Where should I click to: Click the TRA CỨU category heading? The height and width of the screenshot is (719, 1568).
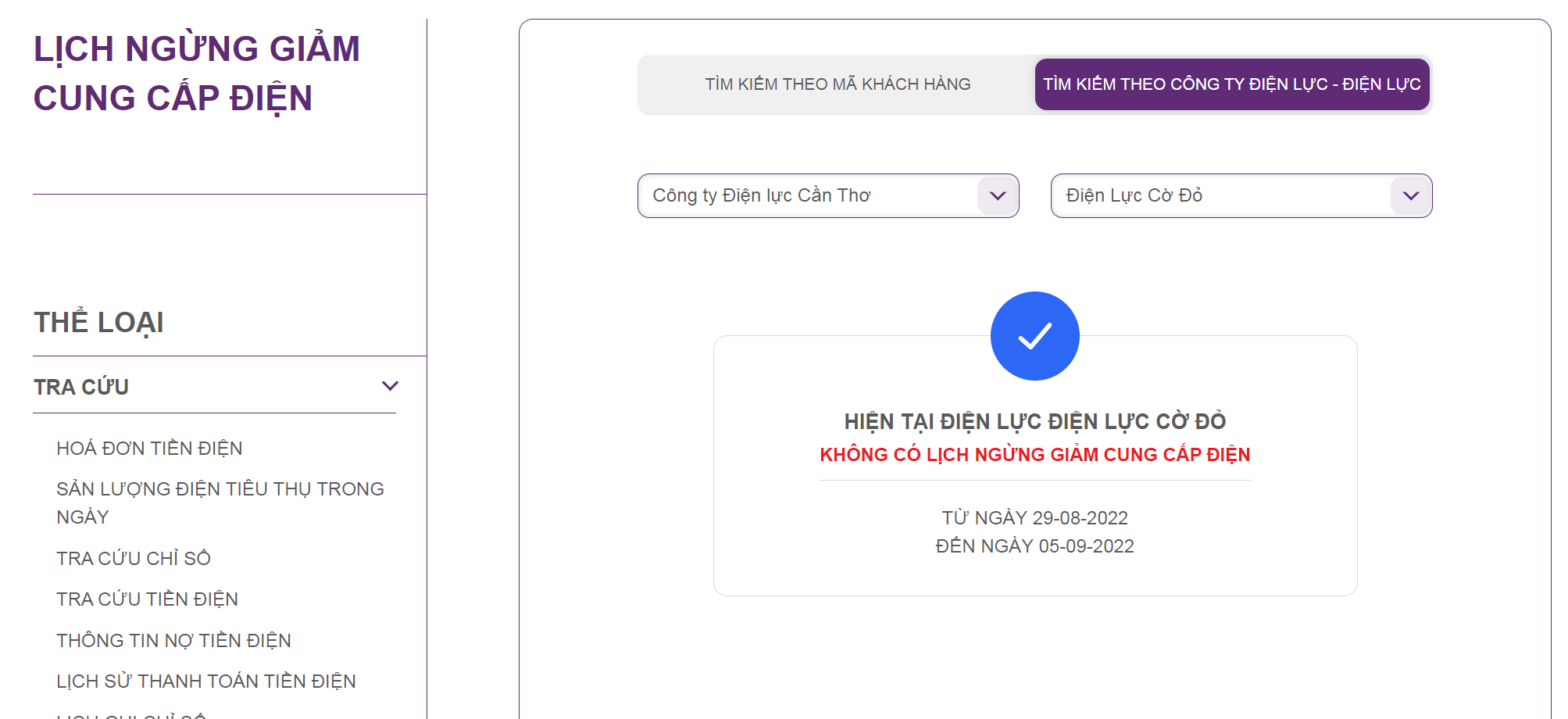pyautogui.click(x=81, y=387)
